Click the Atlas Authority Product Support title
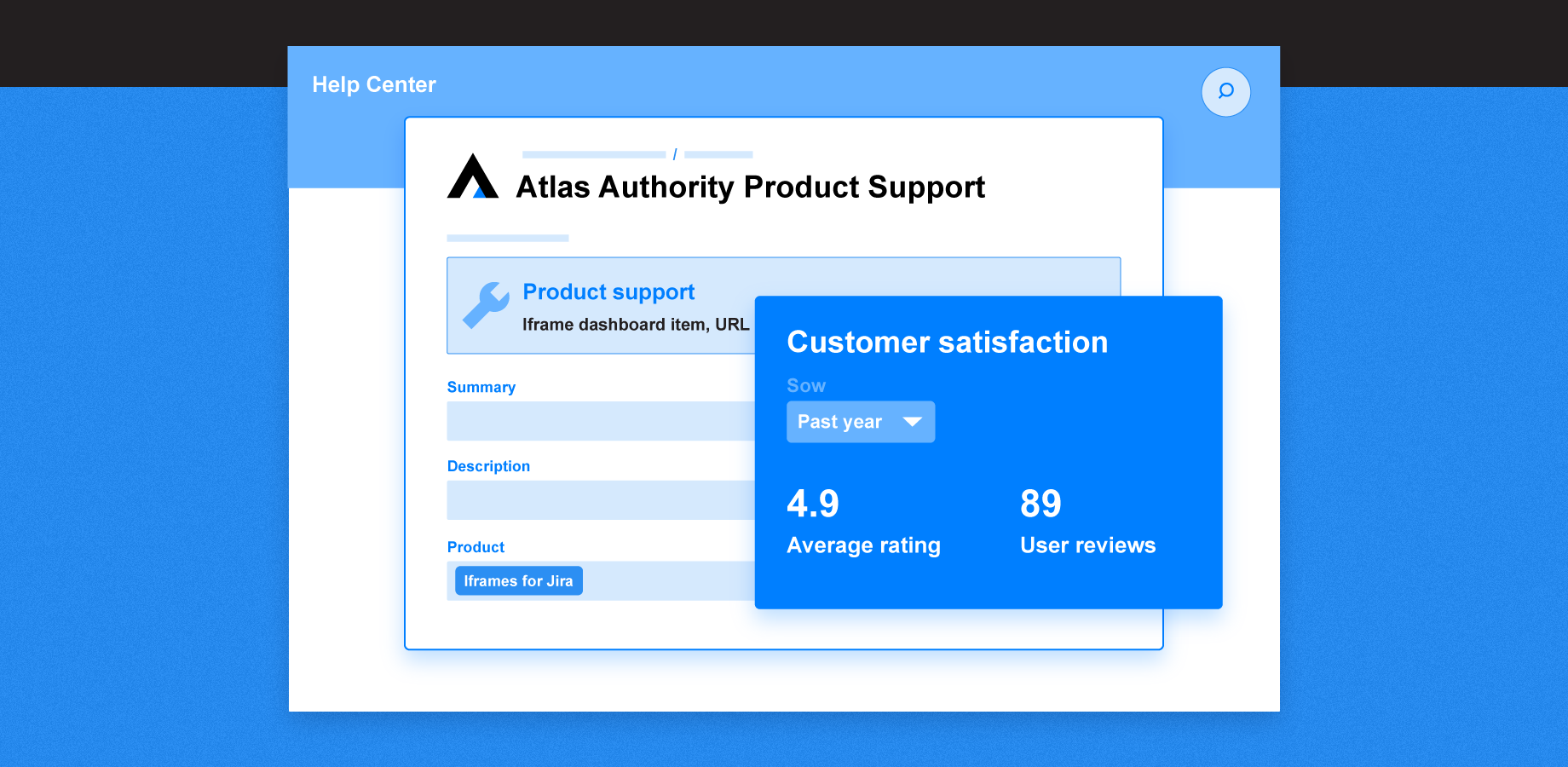Image resolution: width=1568 pixels, height=767 pixels. [750, 187]
